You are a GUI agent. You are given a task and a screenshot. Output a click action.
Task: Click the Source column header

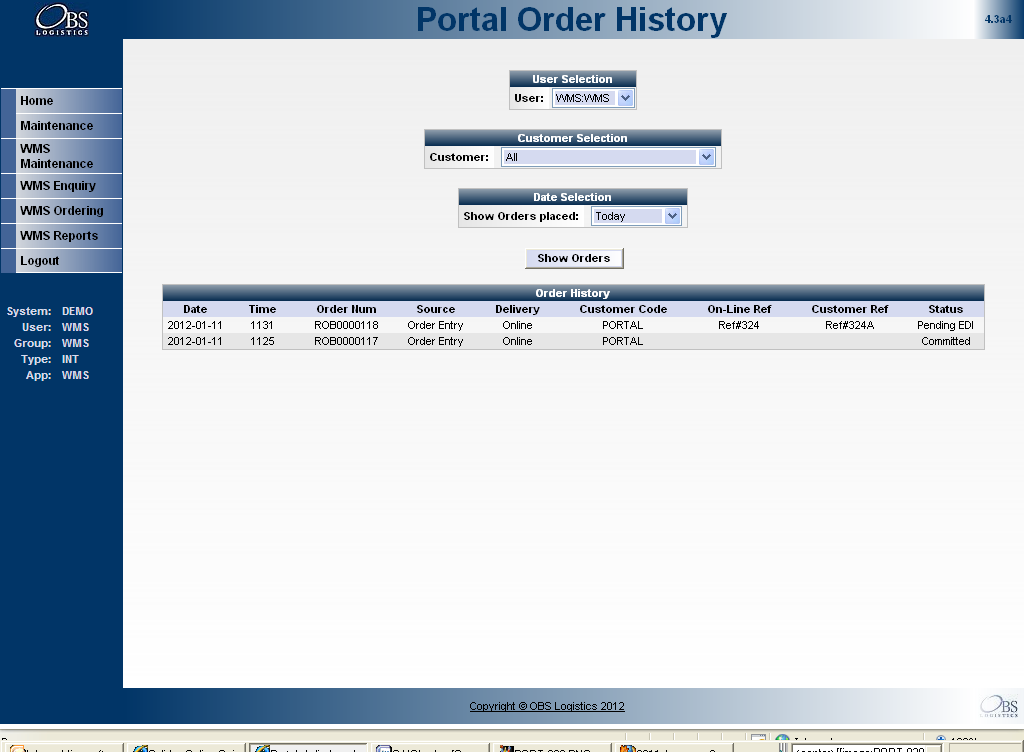(436, 309)
